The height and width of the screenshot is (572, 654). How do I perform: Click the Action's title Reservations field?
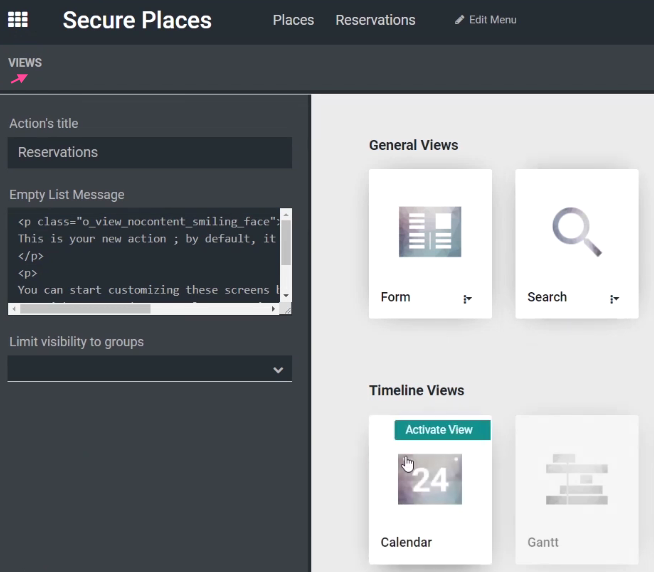(150, 152)
